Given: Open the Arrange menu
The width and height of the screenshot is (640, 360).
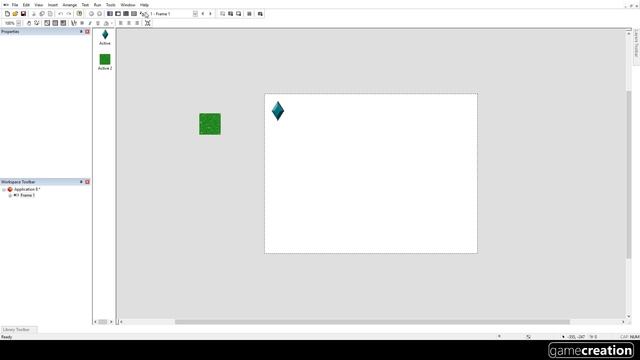Looking at the screenshot, I should [70, 5].
